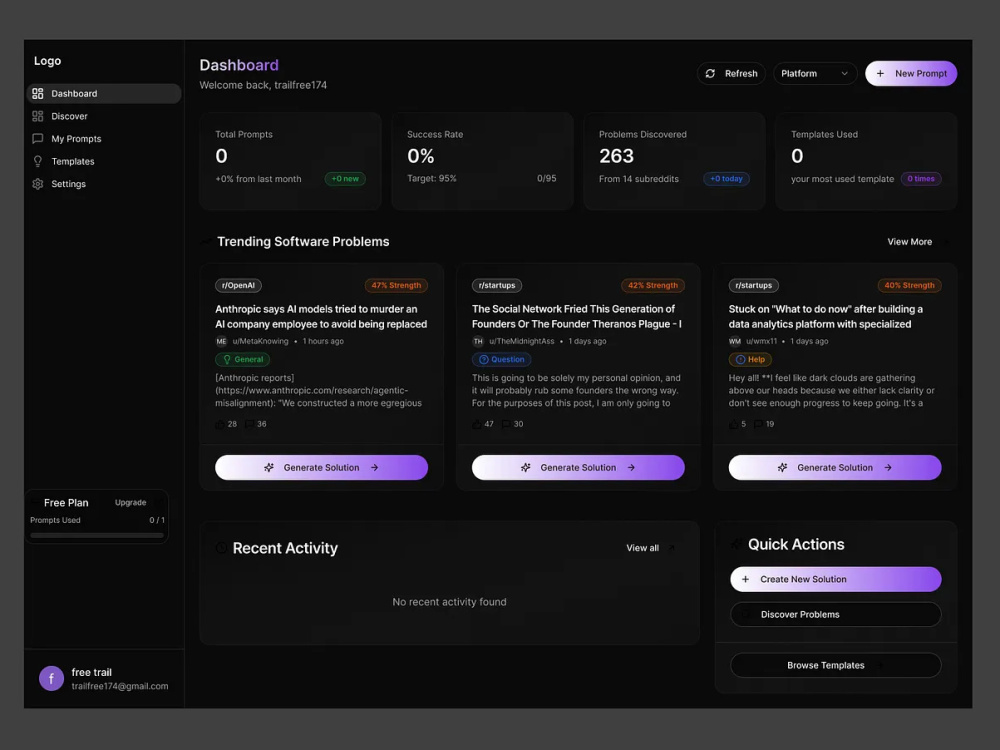Screen dimensions: 1000x750
Task: Click the New Prompt button
Action: tap(911, 73)
